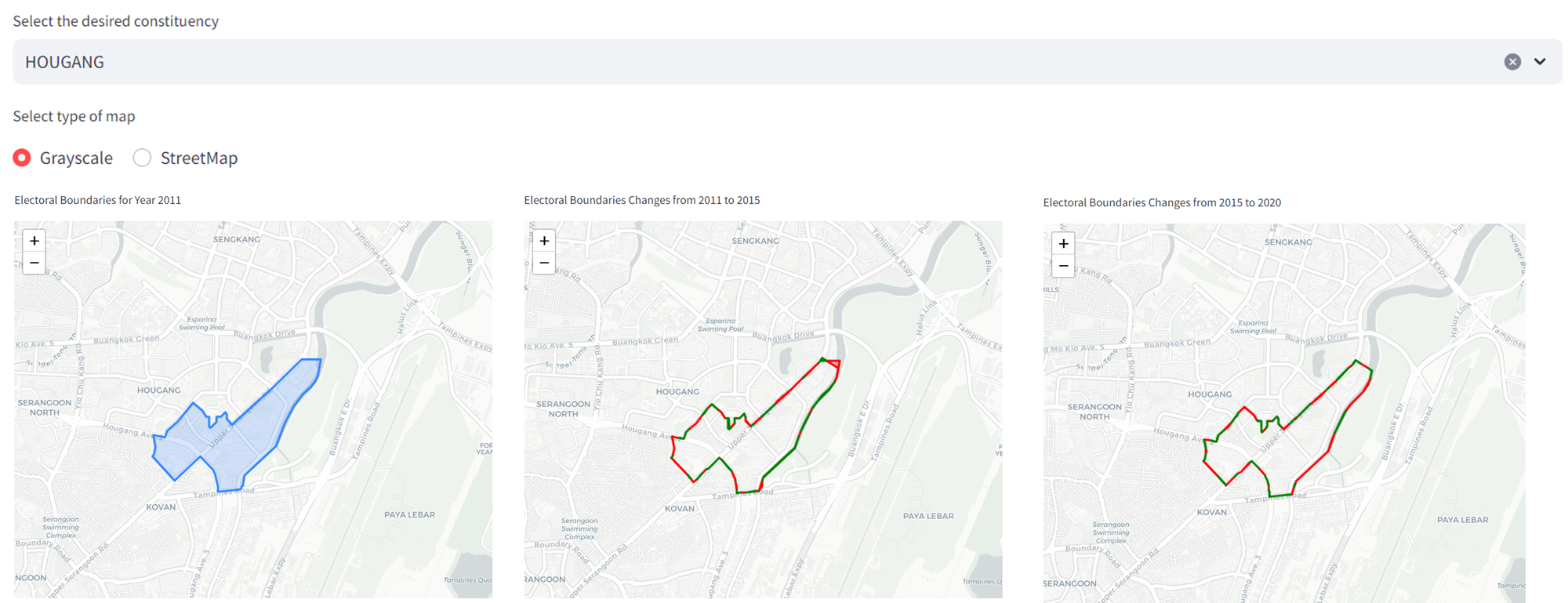1568x603 pixels.
Task: Click the SERANGOON NORTH label on 2011 map
Action: click(45, 407)
